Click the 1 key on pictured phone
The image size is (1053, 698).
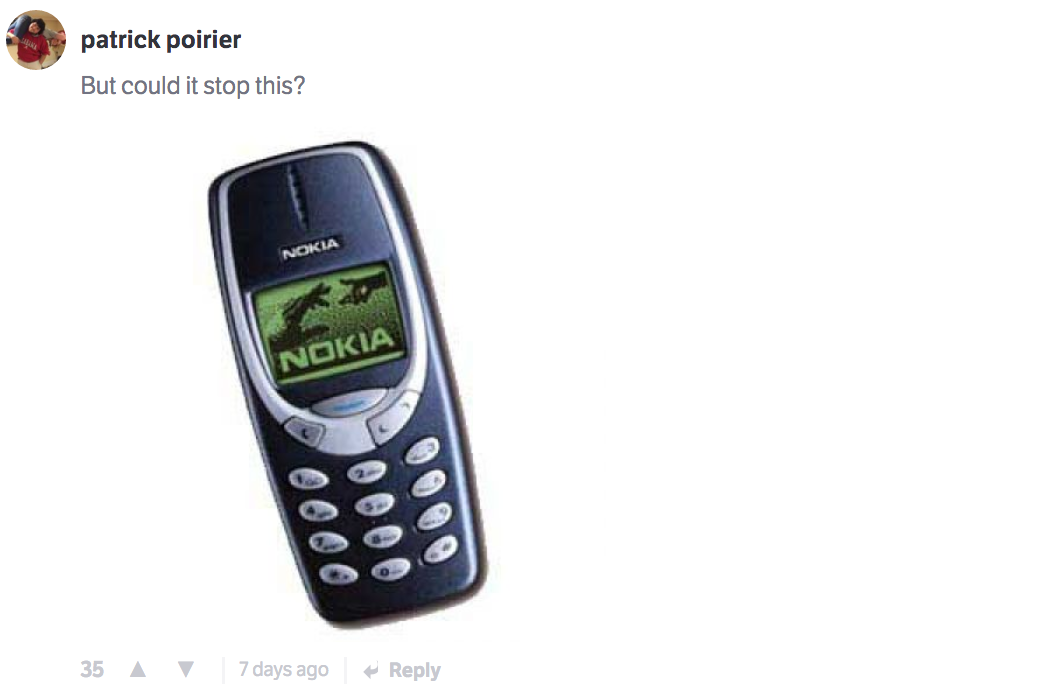[308, 480]
